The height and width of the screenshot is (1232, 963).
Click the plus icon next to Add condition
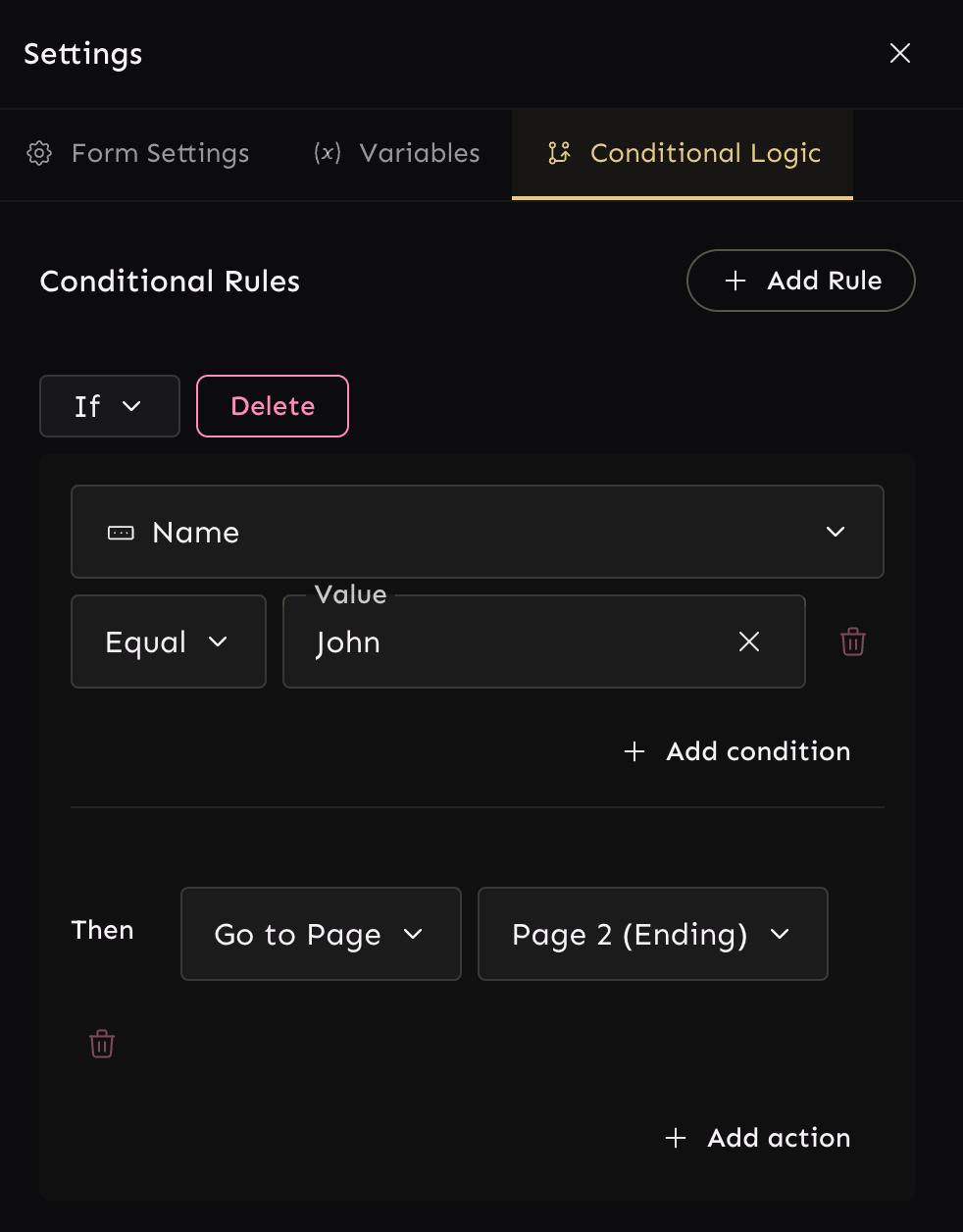coord(634,751)
